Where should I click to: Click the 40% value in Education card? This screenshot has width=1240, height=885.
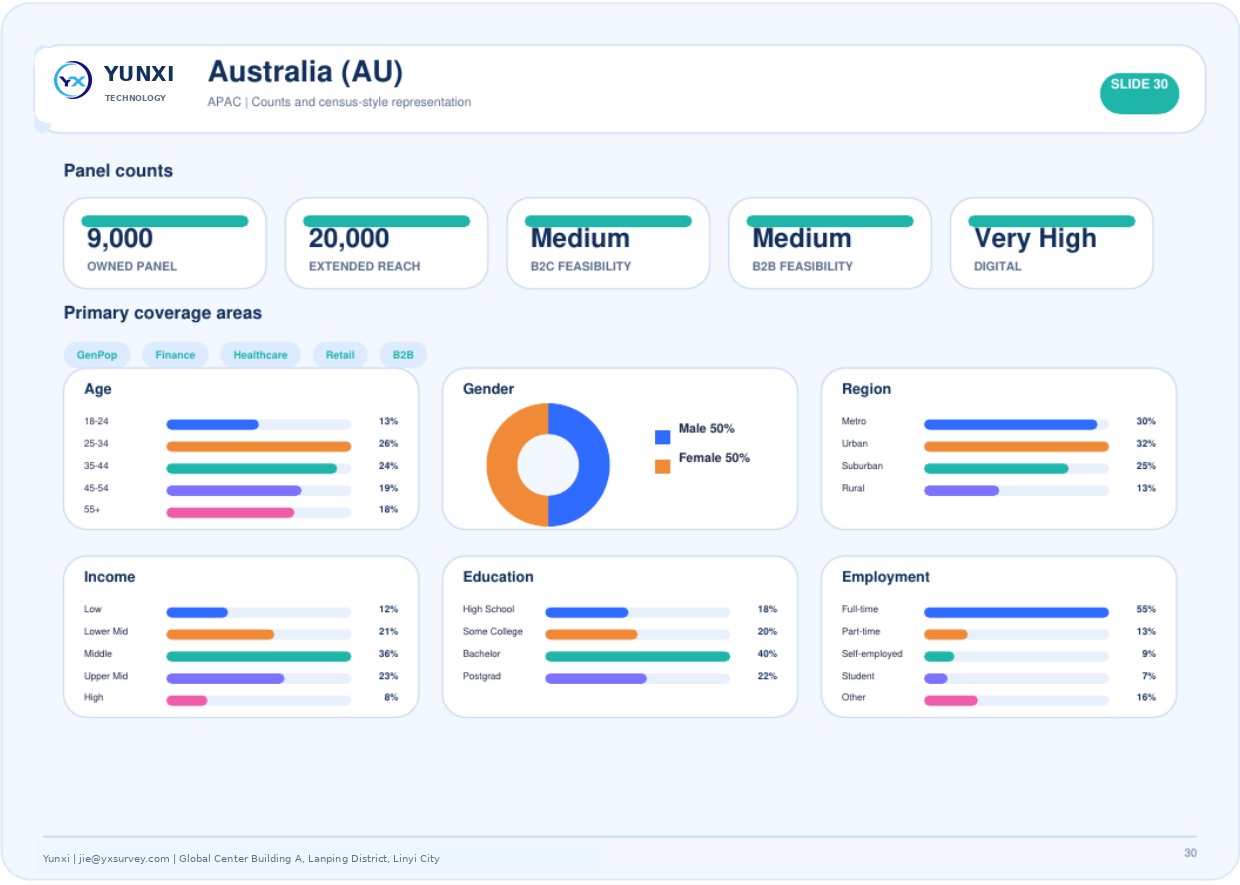(767, 654)
